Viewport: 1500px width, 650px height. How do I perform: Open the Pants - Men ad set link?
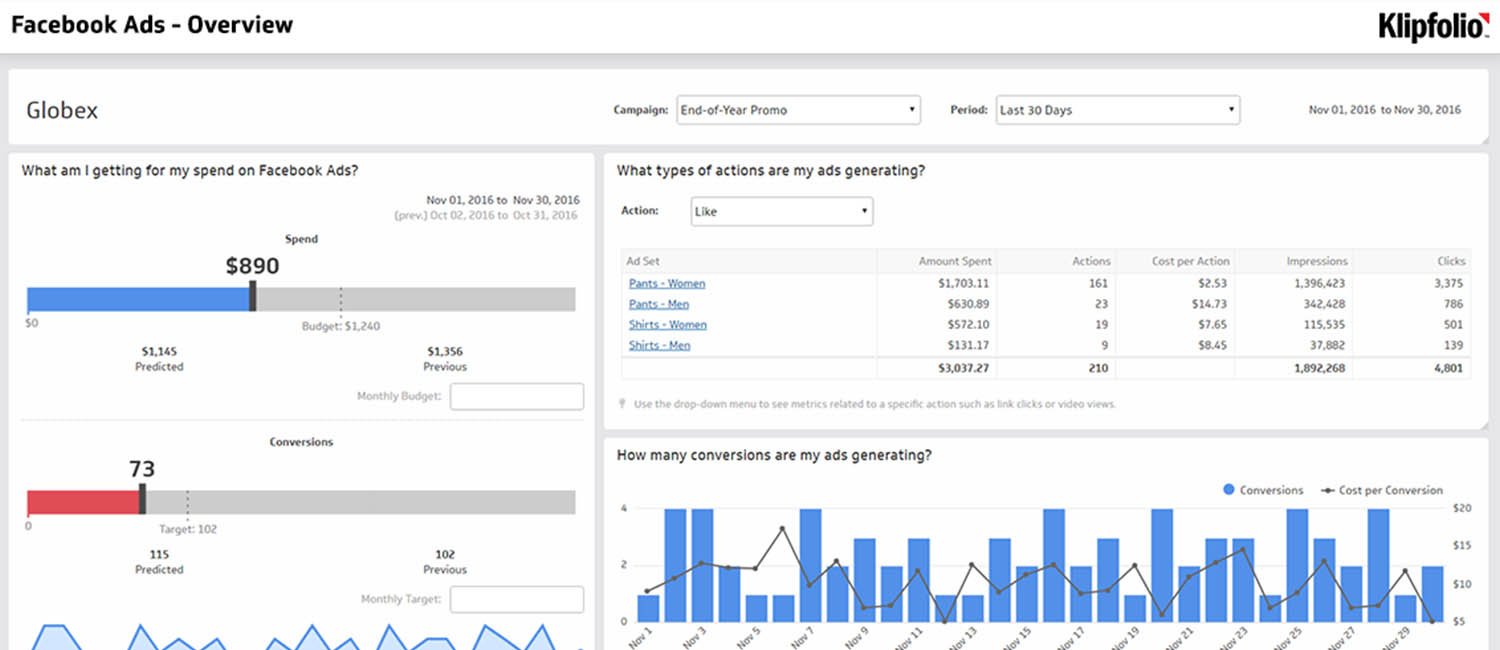click(x=659, y=304)
